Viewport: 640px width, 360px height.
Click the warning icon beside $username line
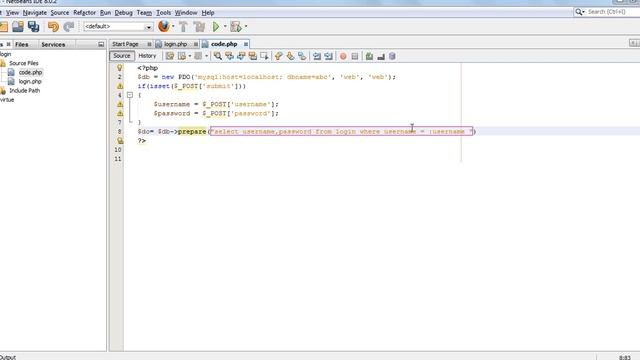click(x=120, y=104)
